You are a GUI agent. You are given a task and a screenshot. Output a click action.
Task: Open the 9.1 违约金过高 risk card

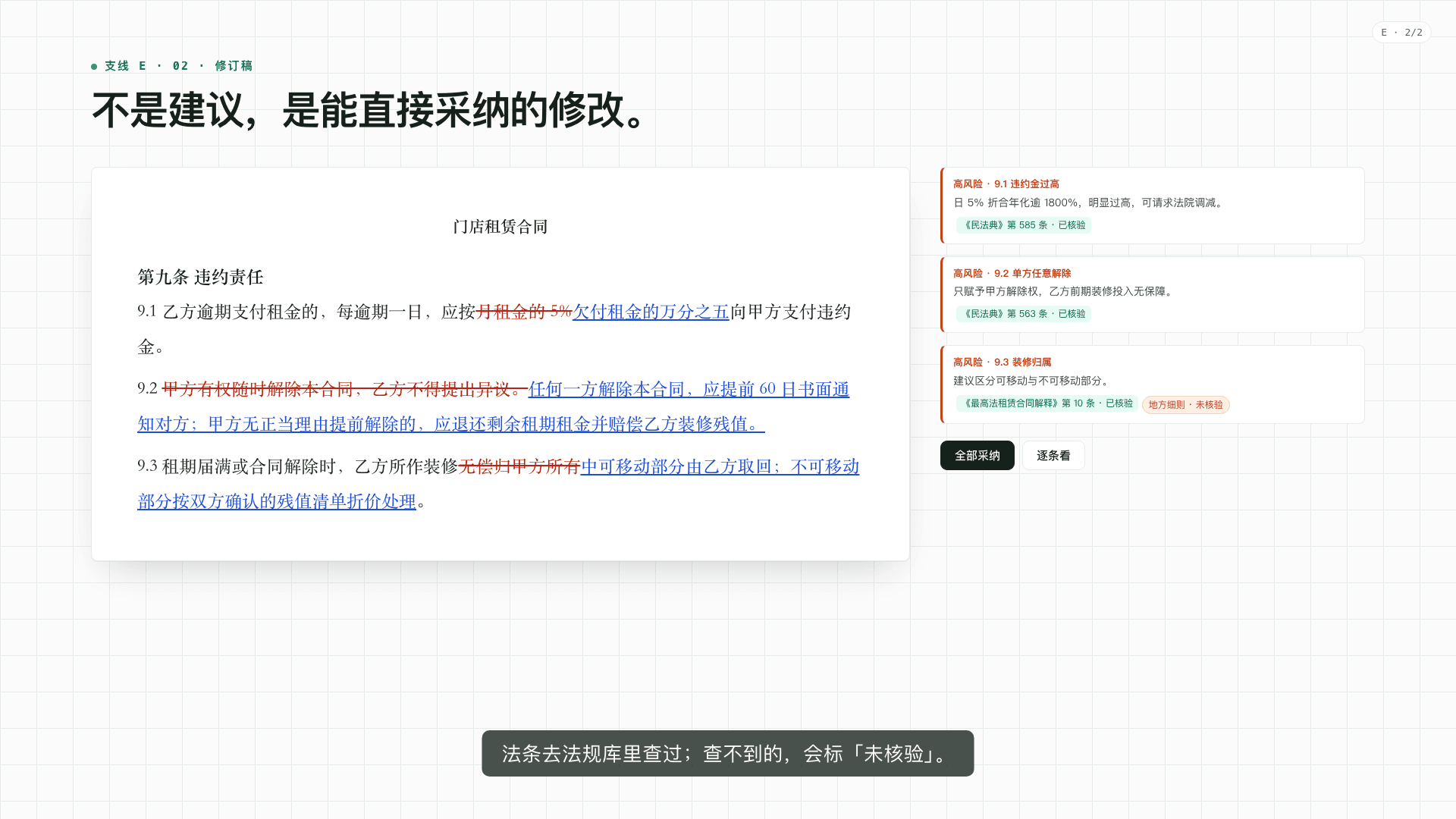tap(1152, 205)
